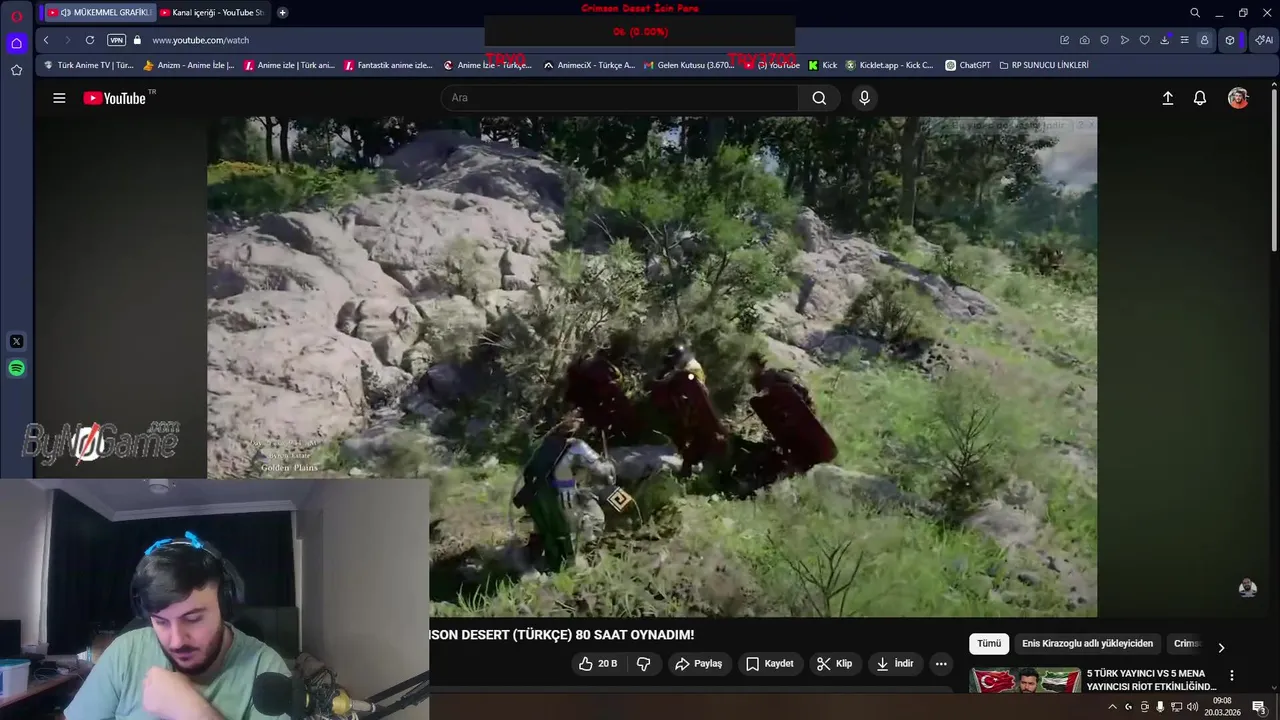1280x720 pixels.
Task: Click the YouTube search field Ara
Action: (x=619, y=98)
